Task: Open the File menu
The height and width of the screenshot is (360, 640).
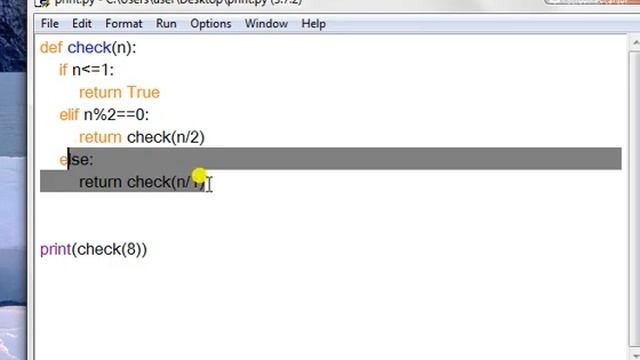Action: (x=50, y=24)
